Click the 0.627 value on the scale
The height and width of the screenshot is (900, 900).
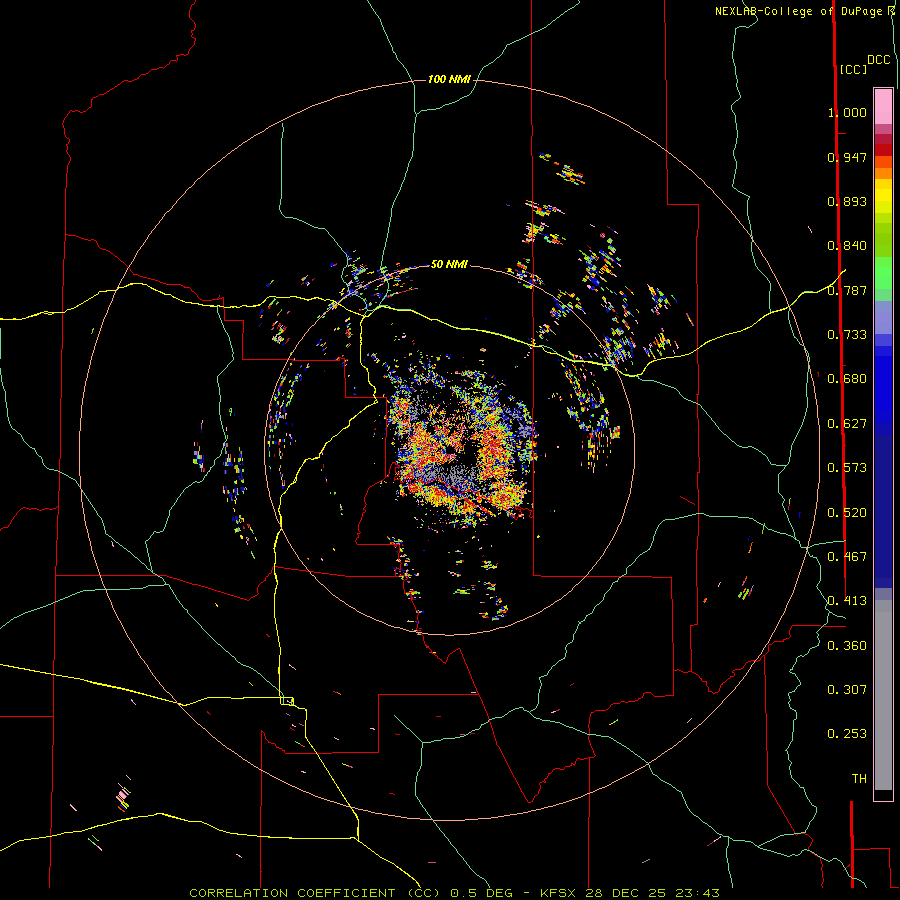(x=847, y=424)
